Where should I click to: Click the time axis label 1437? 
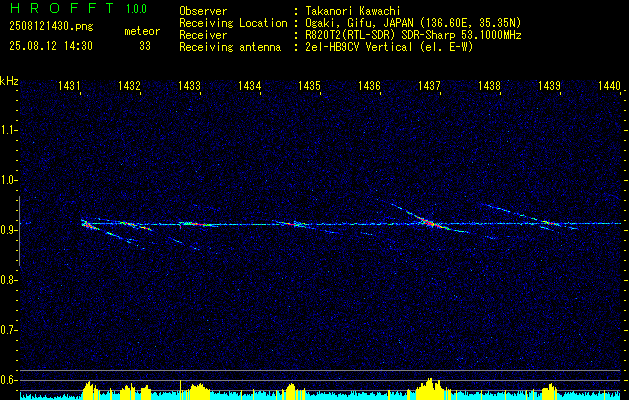coord(429,85)
